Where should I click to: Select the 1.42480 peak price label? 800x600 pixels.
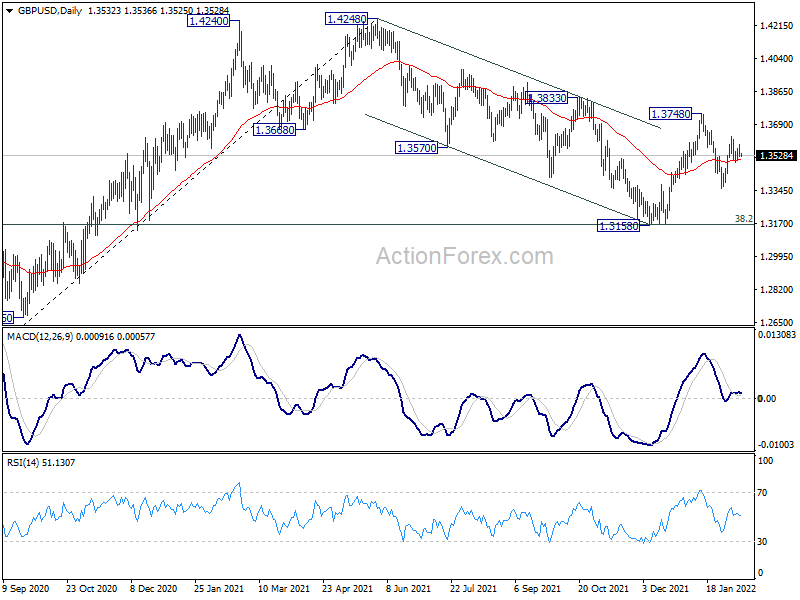346,19
